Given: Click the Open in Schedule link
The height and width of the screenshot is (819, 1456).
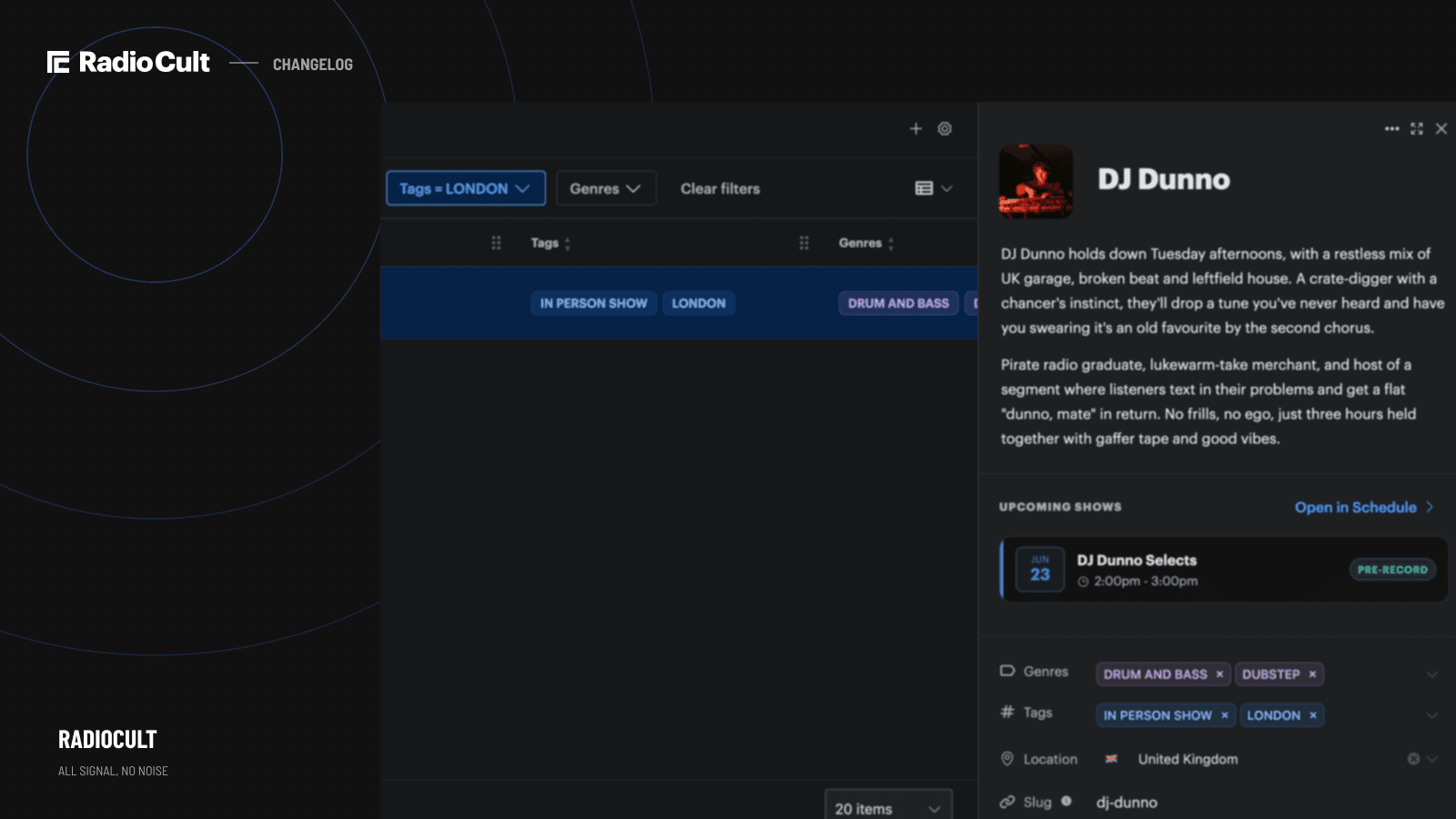Looking at the screenshot, I should click(x=1364, y=507).
